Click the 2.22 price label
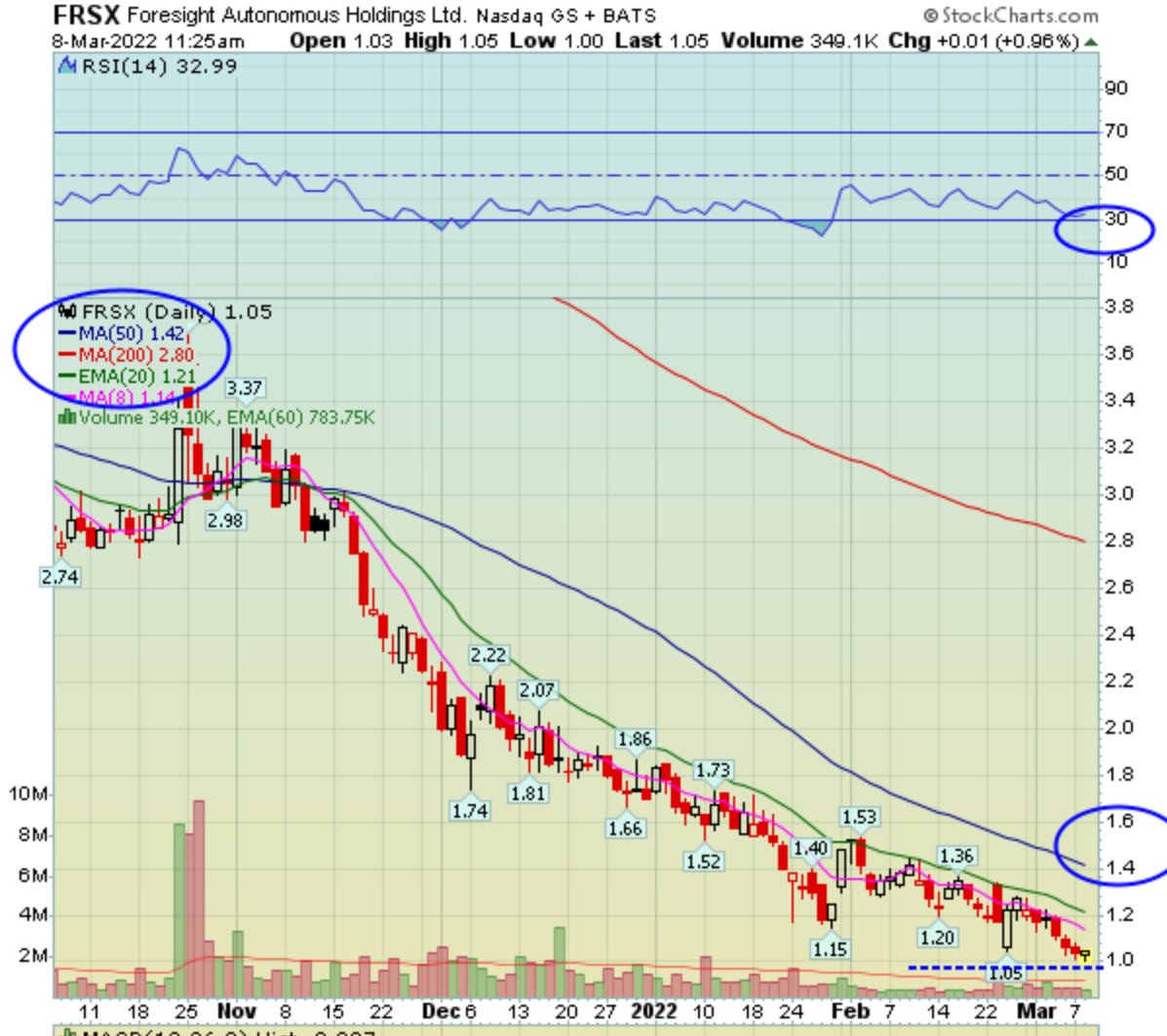Screen dimensions: 1167x1036 point(487,655)
